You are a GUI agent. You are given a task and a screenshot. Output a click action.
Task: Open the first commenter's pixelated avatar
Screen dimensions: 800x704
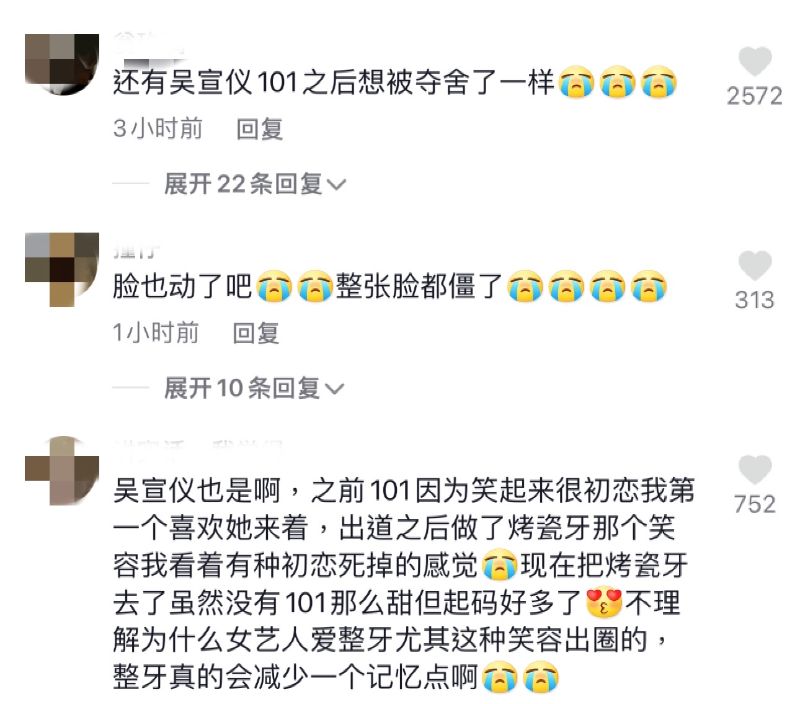[62, 64]
